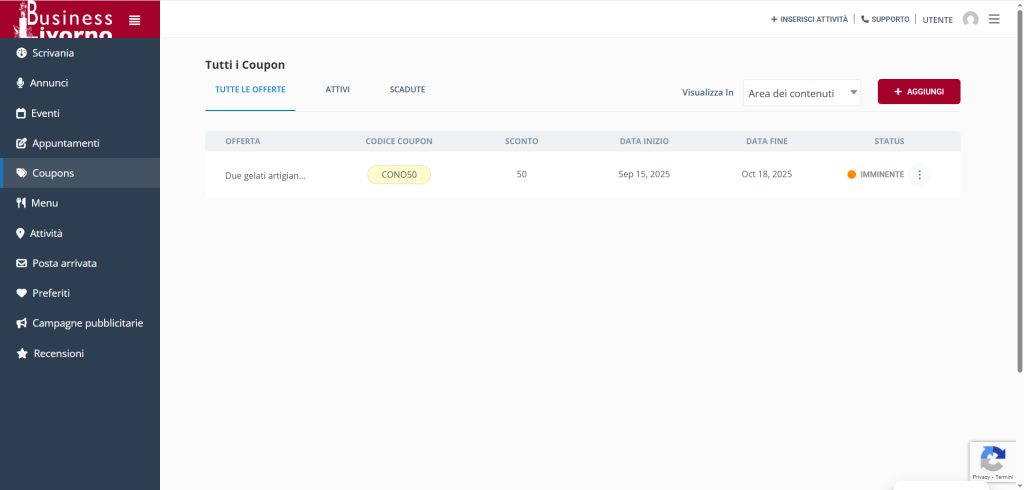1024x490 pixels.
Task: Open the Supporto link
Action: click(885, 19)
